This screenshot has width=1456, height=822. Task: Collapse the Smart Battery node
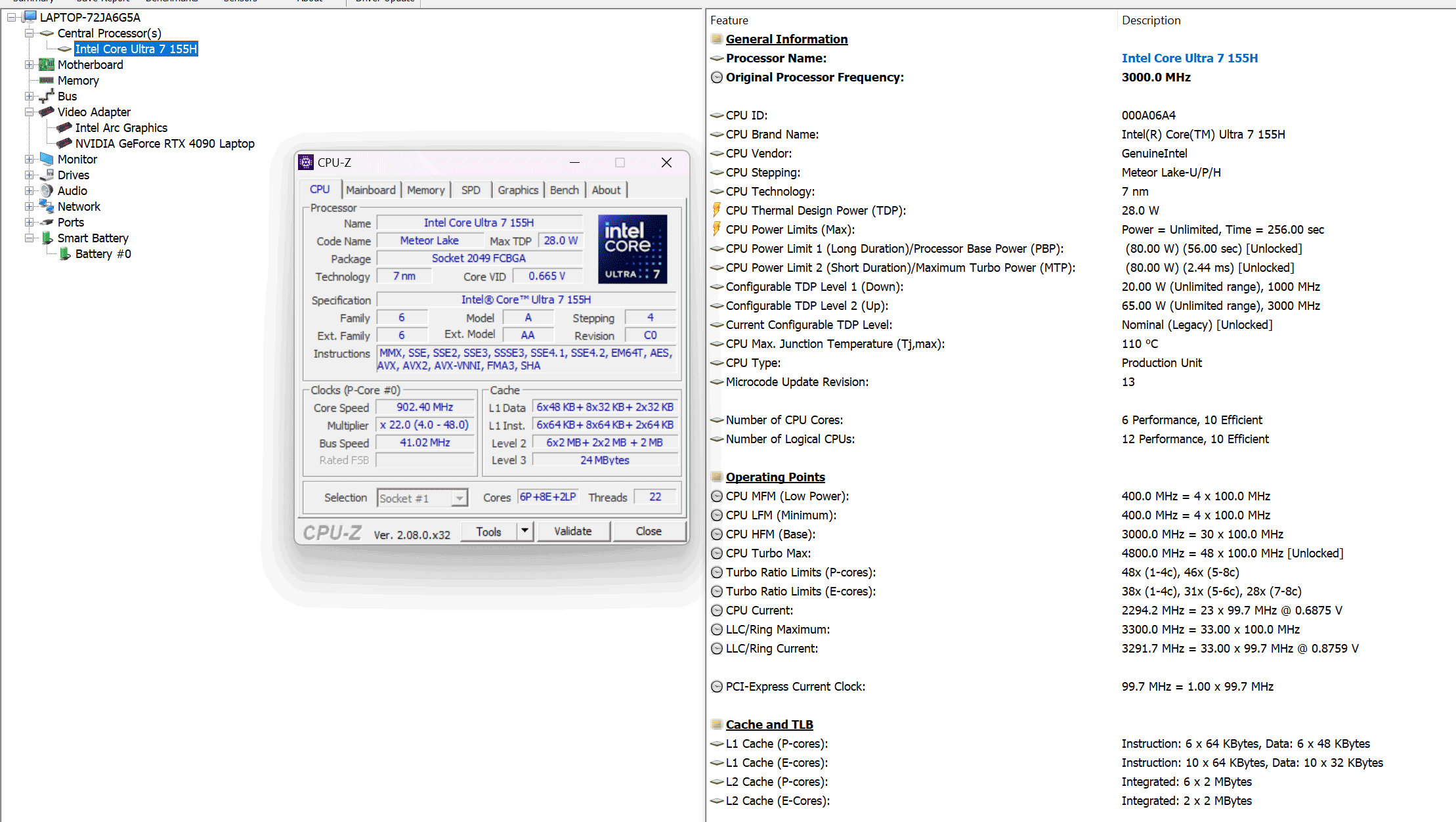(29, 238)
